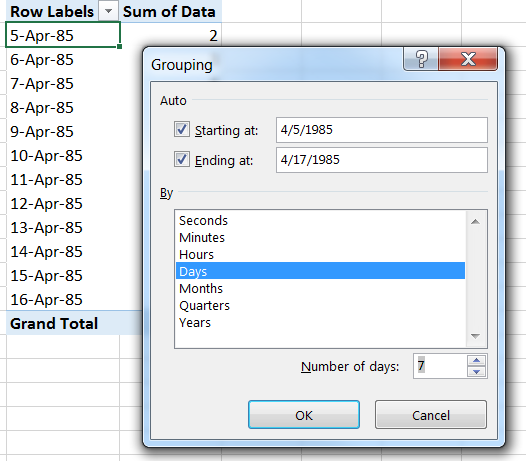The height and width of the screenshot is (461, 526).
Task: Uncheck the Starting at checkbox
Action: [x=182, y=129]
